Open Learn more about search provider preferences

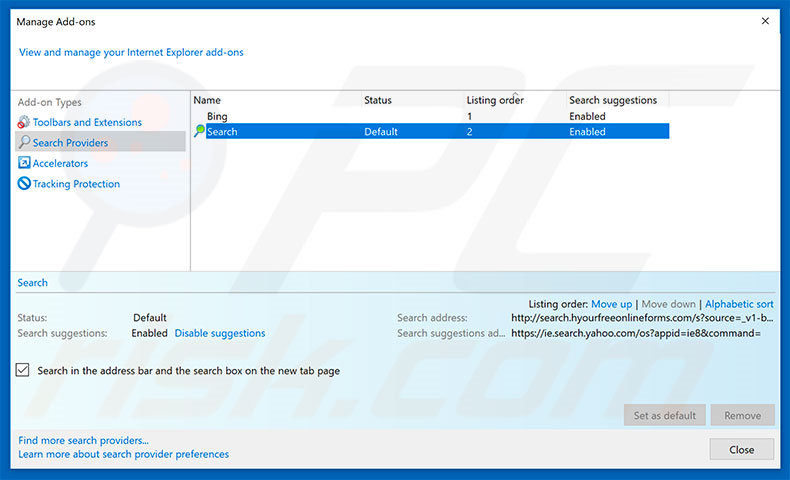pos(123,454)
